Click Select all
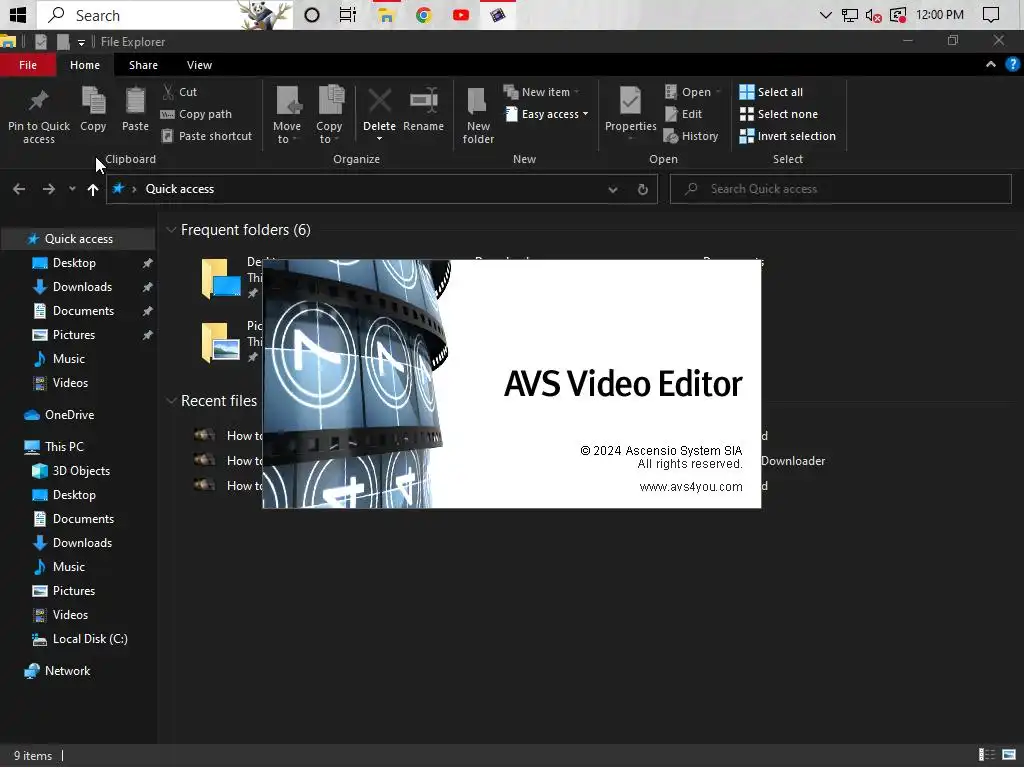Viewport: 1024px width, 768px height. (x=771, y=91)
